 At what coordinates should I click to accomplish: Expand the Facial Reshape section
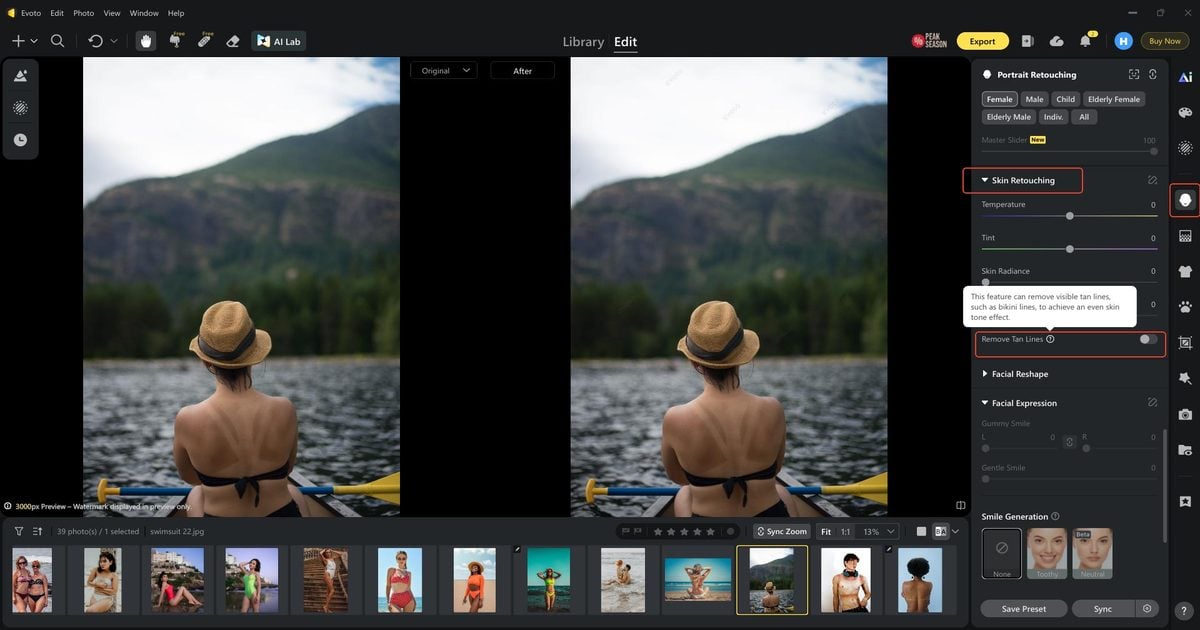pos(1019,374)
